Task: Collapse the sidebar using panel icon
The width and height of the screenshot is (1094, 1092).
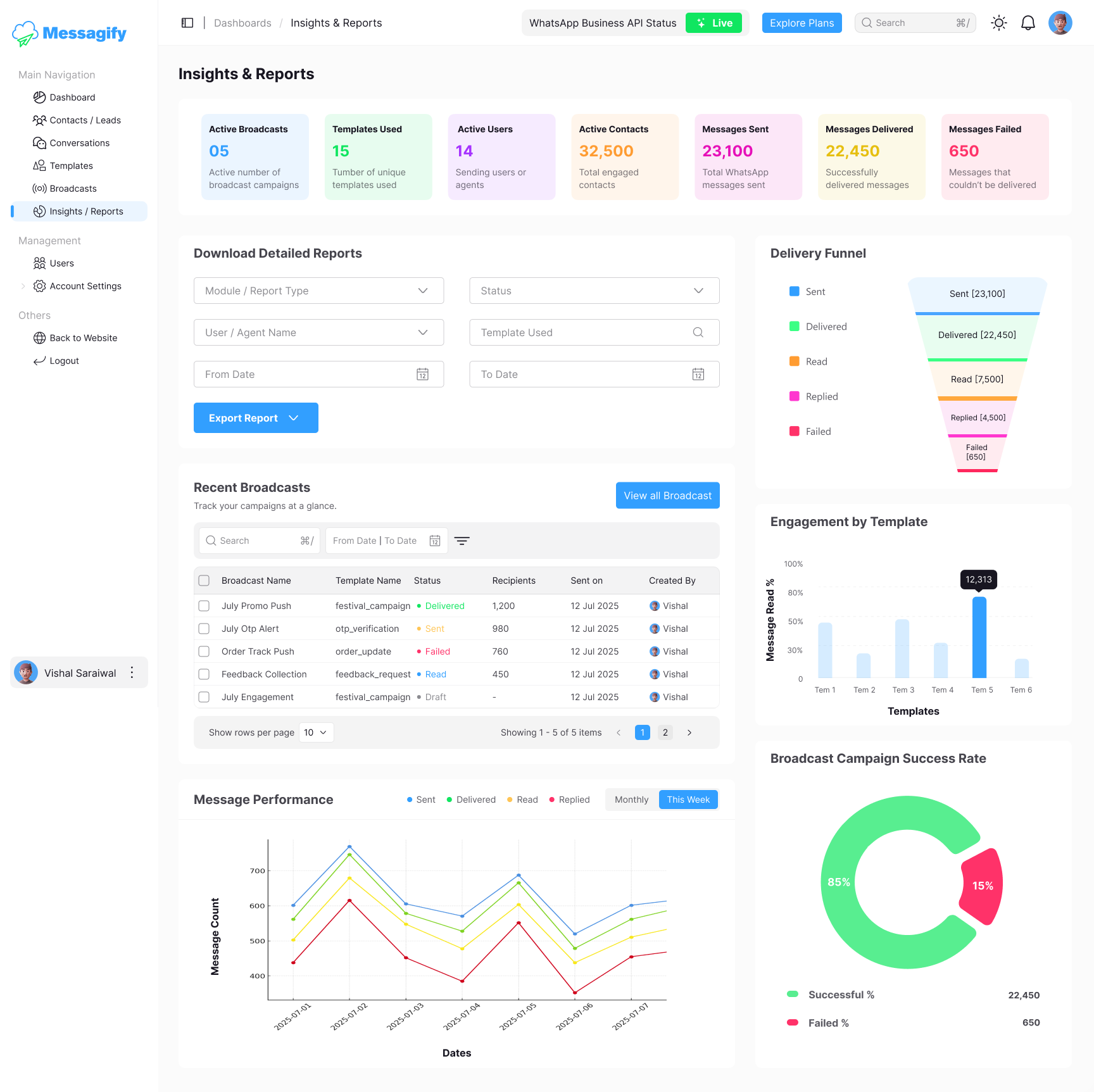Action: tap(187, 23)
